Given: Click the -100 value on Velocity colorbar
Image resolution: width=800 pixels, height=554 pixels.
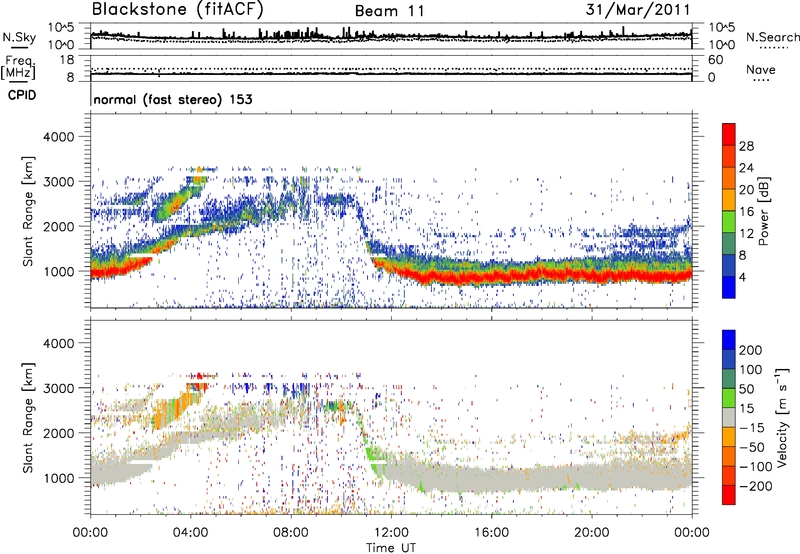Looking at the screenshot, I should [755, 467].
